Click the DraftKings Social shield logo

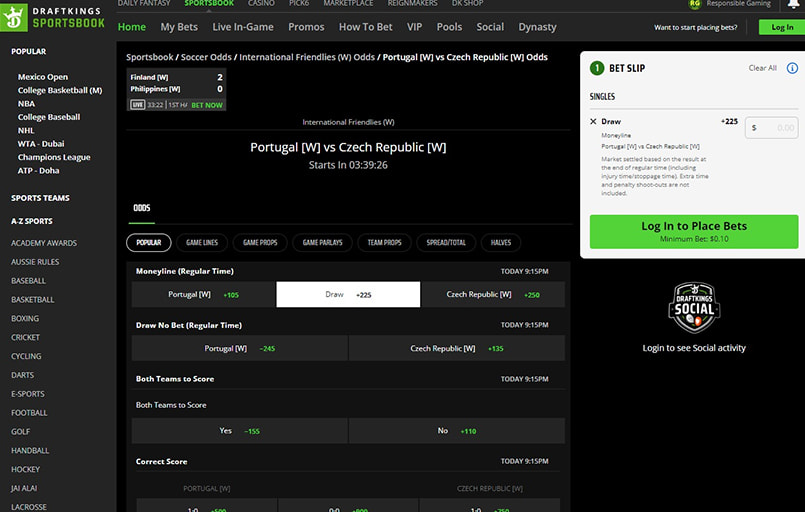[x=694, y=308]
